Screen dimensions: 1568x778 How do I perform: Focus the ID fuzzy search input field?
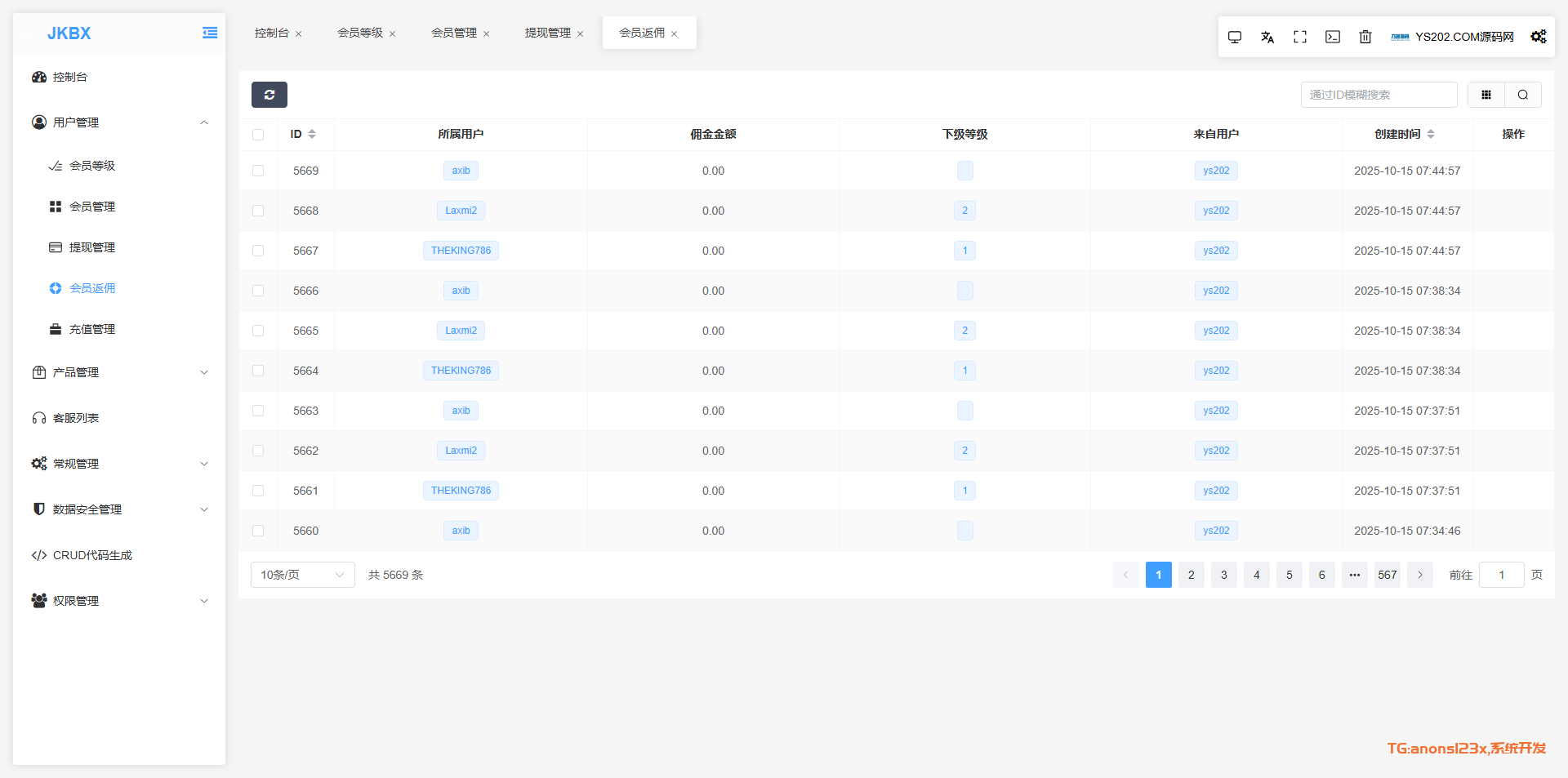[1378, 95]
